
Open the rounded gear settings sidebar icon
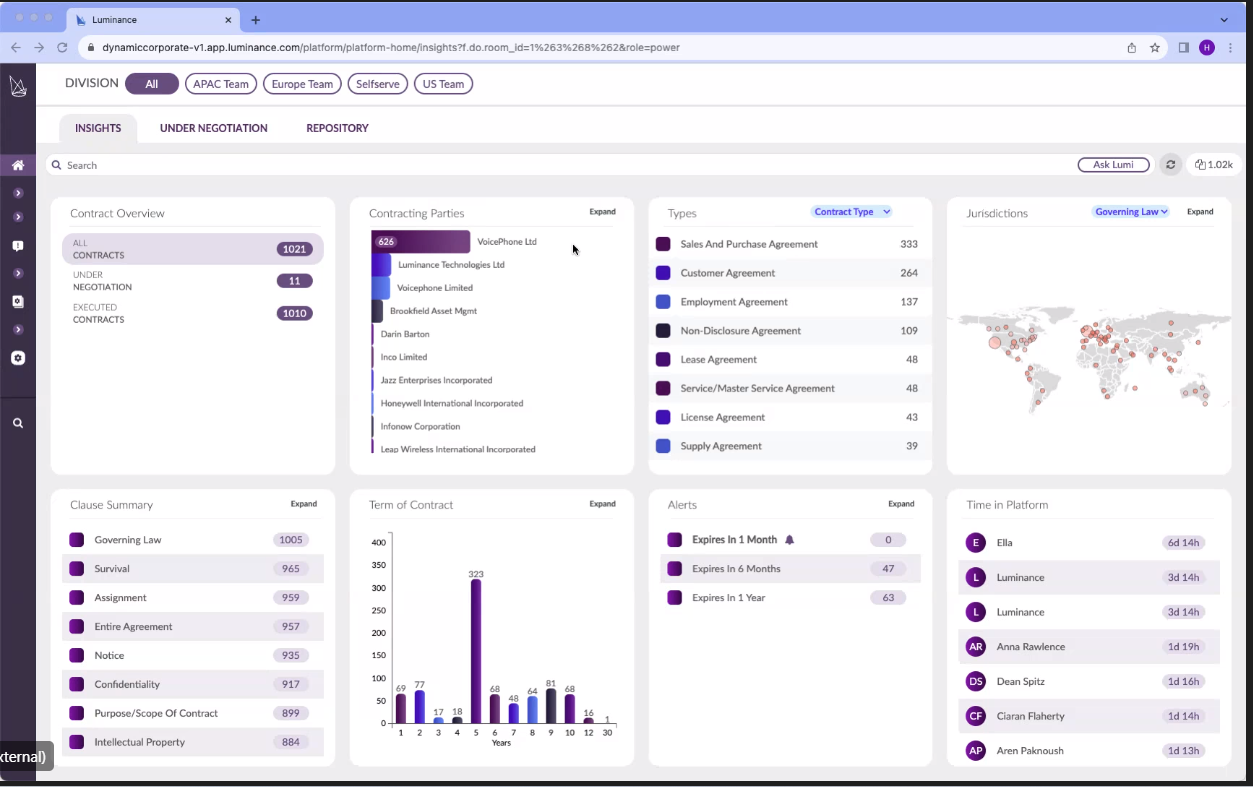click(18, 358)
